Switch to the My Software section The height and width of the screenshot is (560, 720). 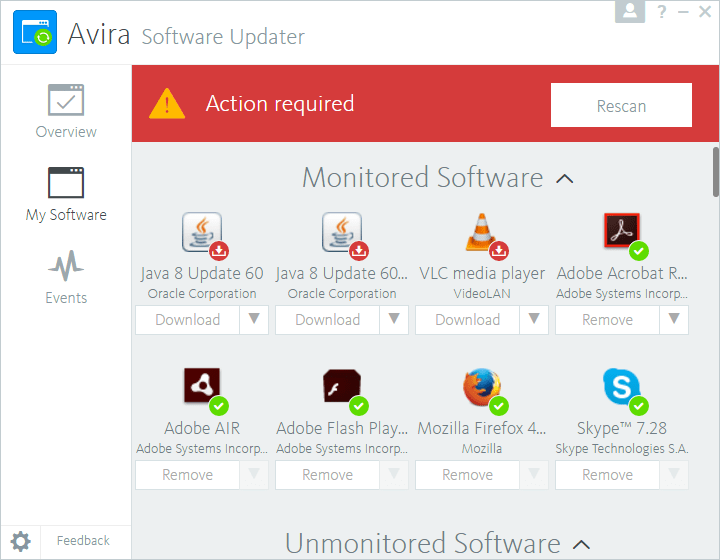(x=66, y=195)
